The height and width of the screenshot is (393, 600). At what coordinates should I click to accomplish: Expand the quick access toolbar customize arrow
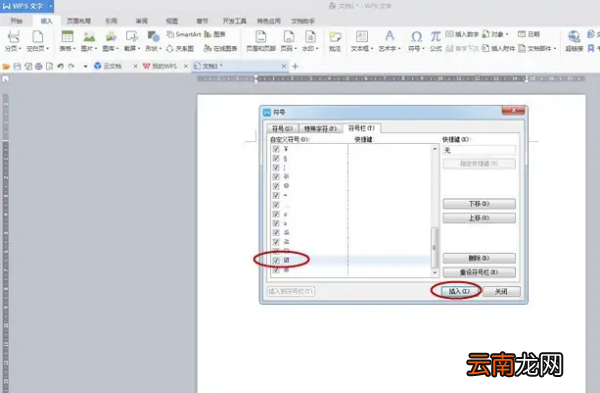[85, 67]
